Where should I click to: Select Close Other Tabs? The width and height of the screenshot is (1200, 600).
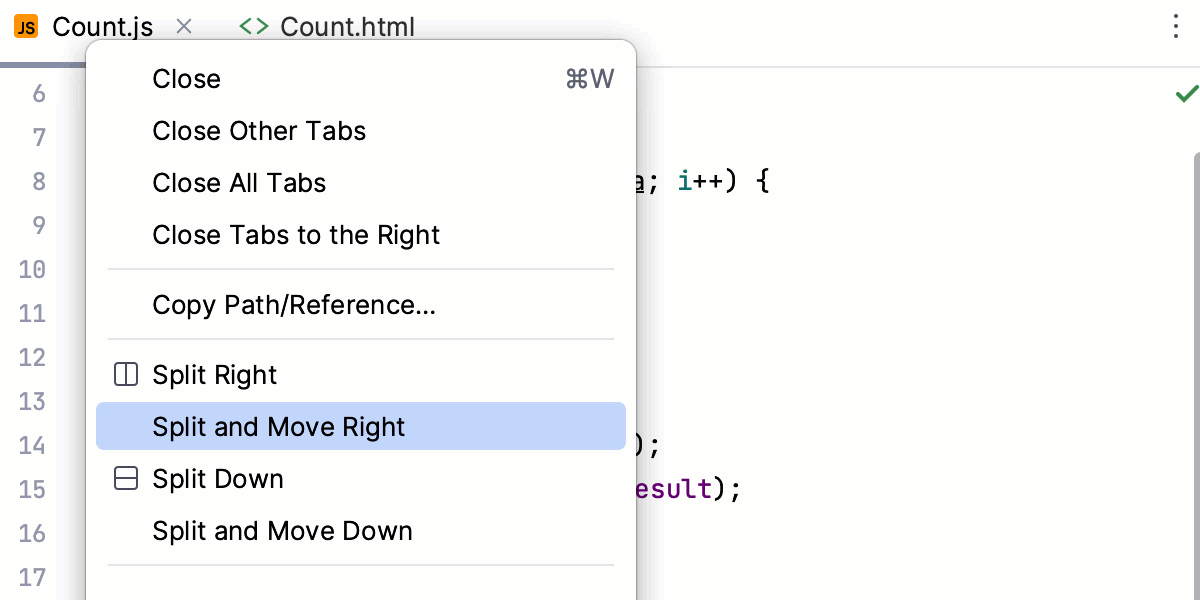tap(259, 131)
